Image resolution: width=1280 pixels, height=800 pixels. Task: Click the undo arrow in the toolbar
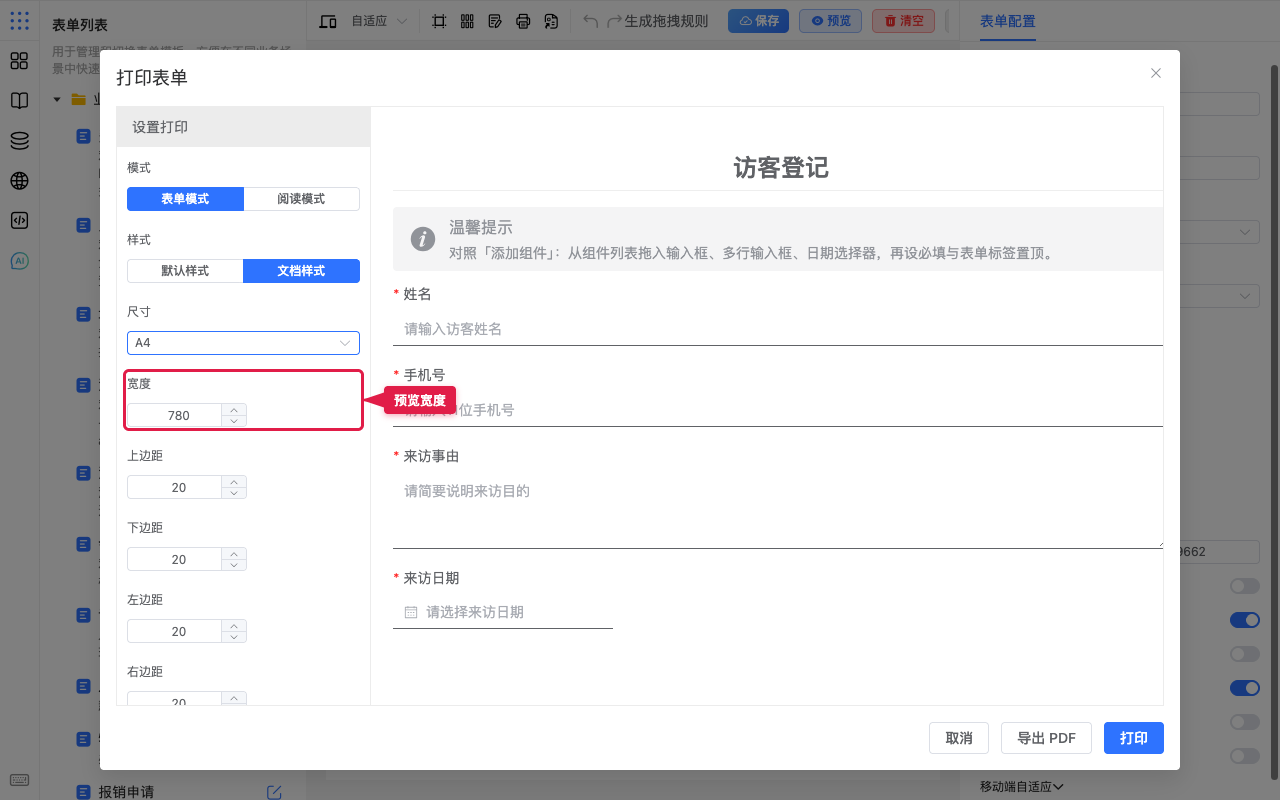[591, 21]
